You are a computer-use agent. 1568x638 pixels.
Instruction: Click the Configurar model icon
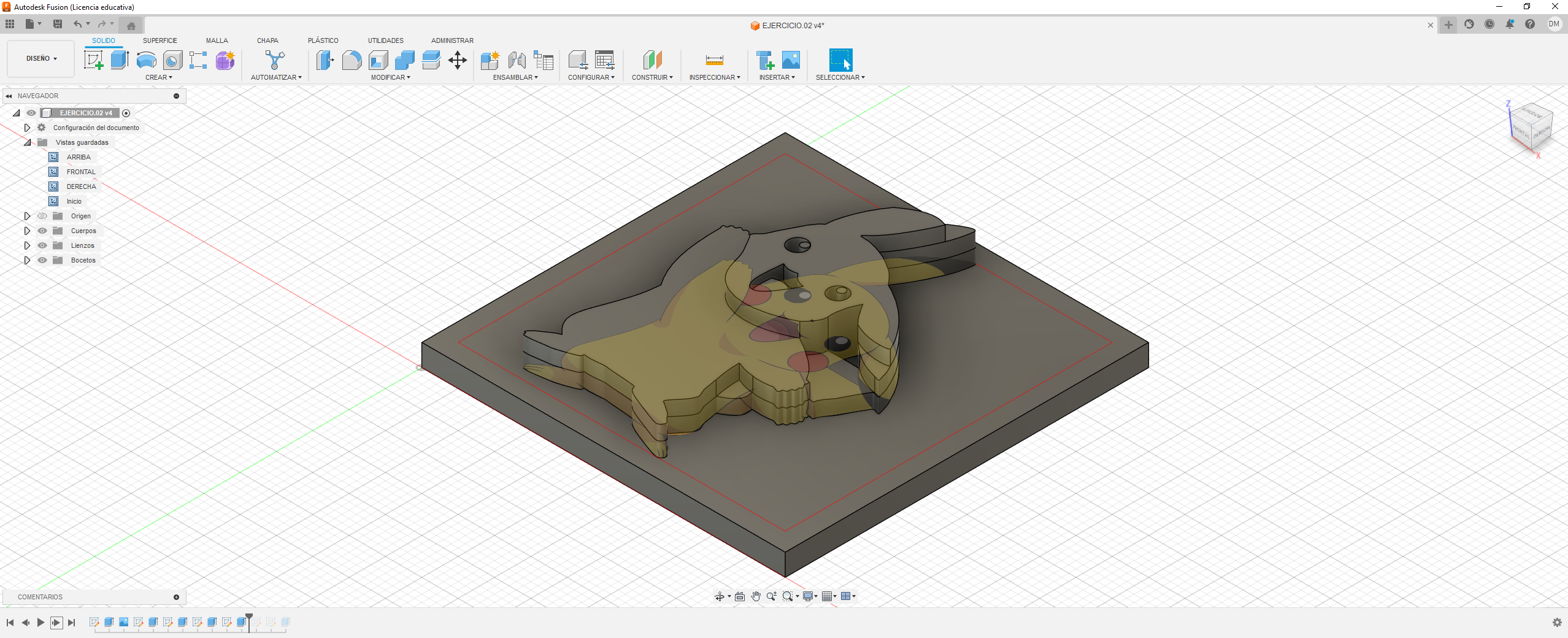click(578, 60)
